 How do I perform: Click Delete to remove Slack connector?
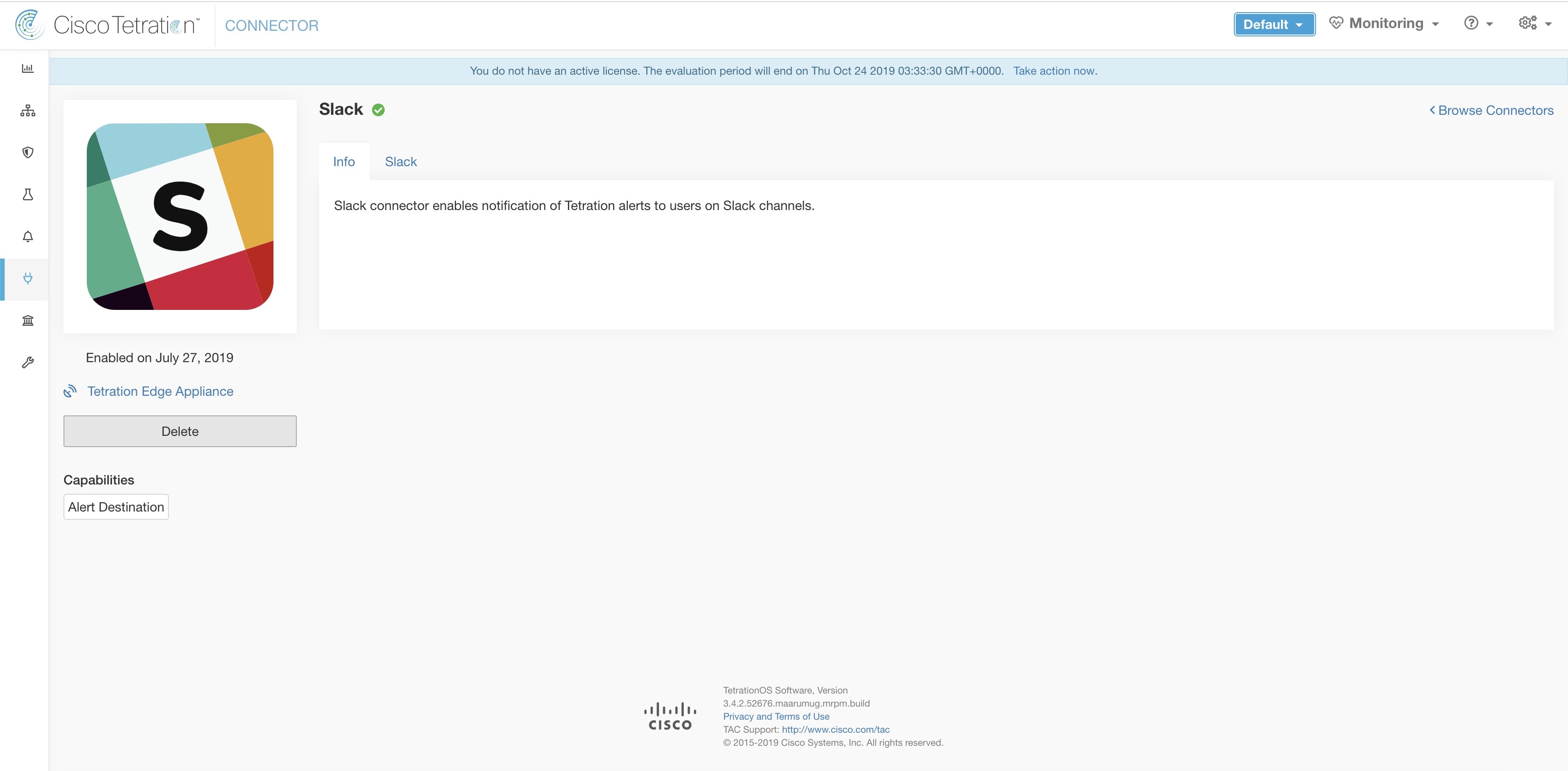coord(180,431)
